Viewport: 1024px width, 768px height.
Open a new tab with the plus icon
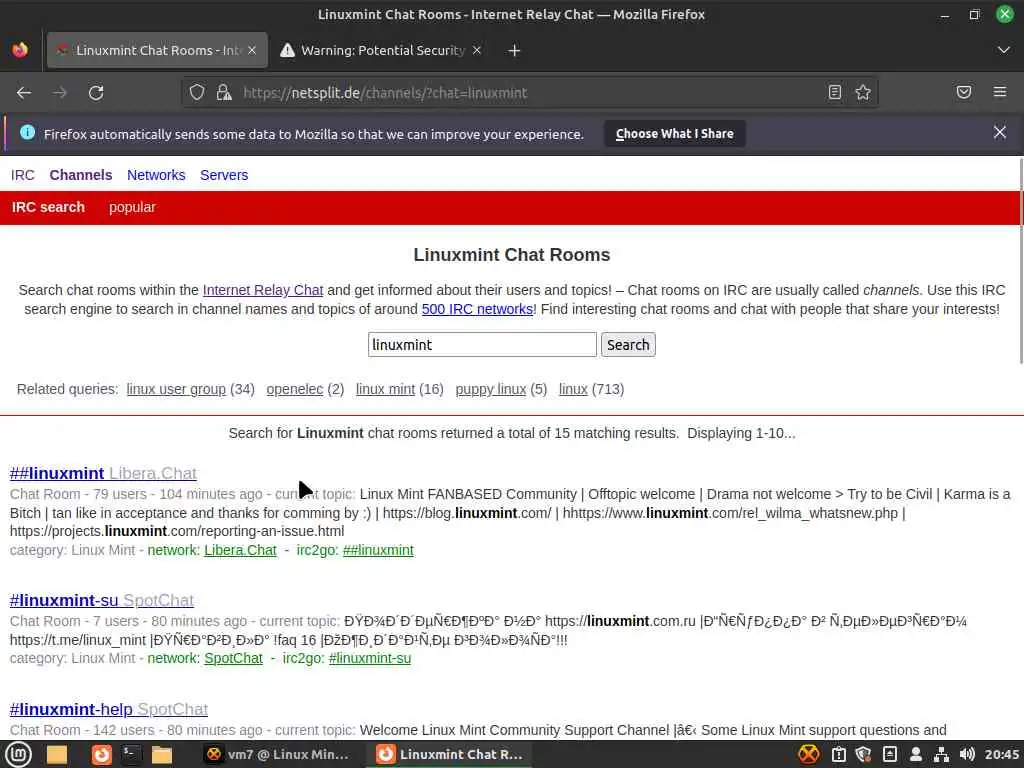(x=514, y=50)
